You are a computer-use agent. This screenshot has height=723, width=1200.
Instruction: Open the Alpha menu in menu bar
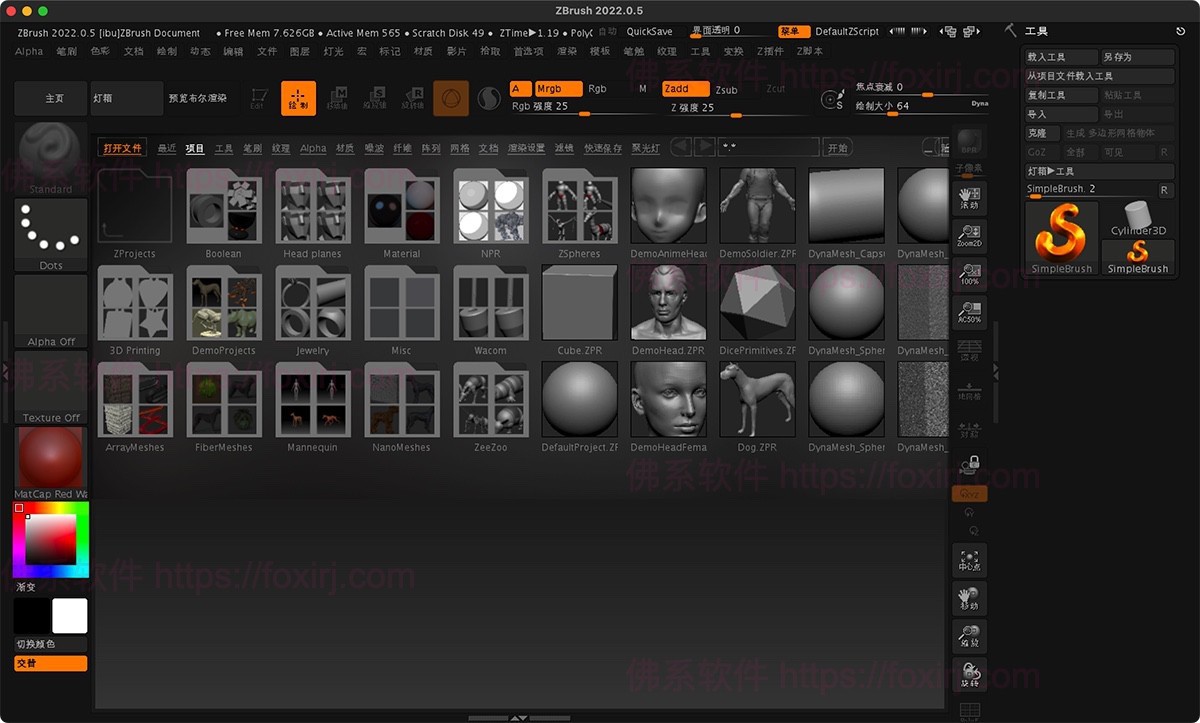point(29,51)
